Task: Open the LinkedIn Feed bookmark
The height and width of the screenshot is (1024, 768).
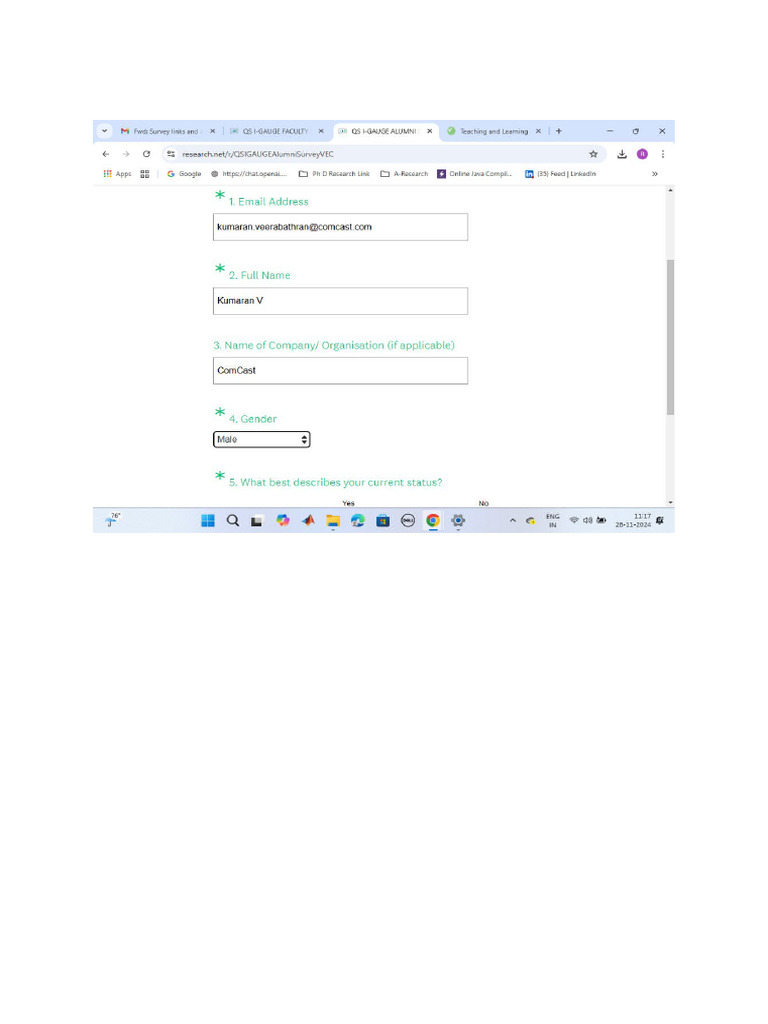Action: [561, 174]
